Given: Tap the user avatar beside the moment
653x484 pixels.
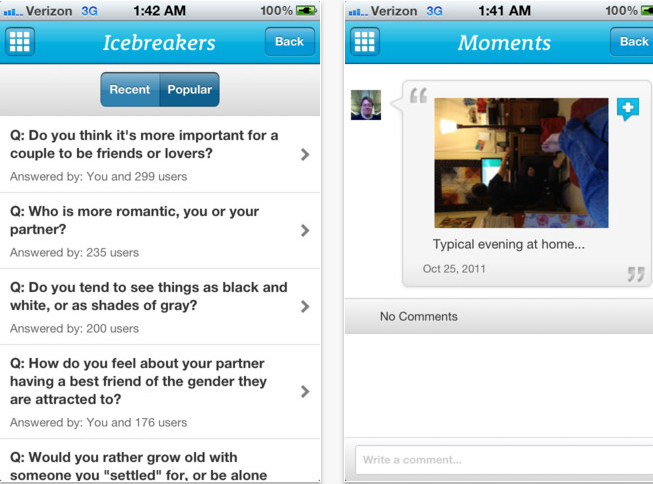Looking at the screenshot, I should (366, 105).
